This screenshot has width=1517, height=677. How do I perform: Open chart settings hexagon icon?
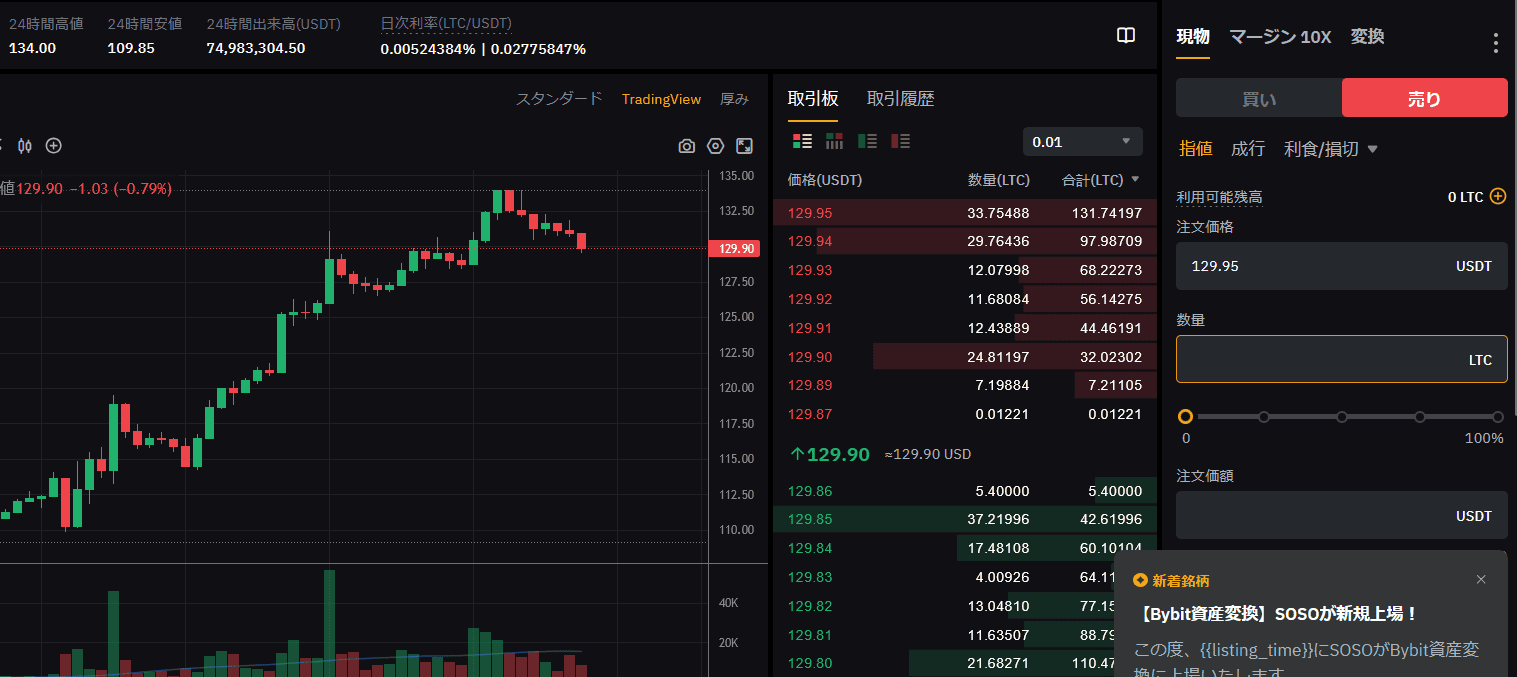tap(715, 146)
